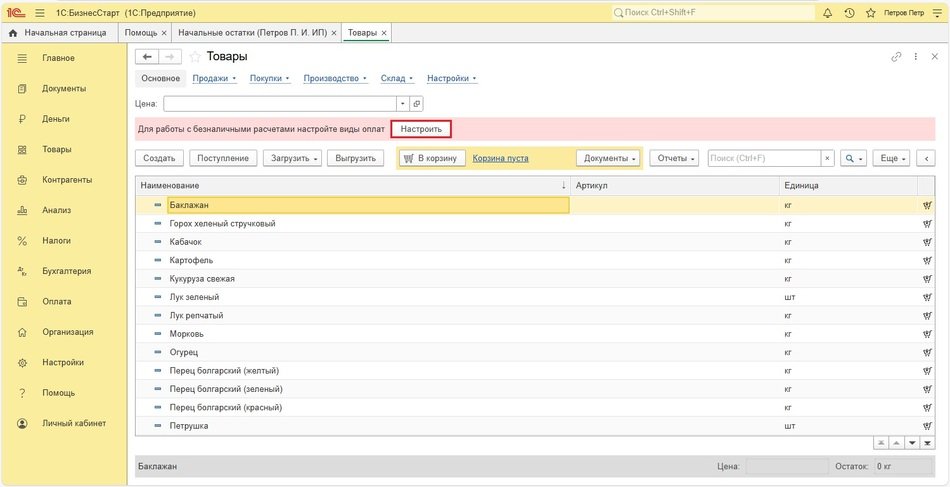Click cart icon in Баклажан row
950x487 pixels.
click(926, 205)
